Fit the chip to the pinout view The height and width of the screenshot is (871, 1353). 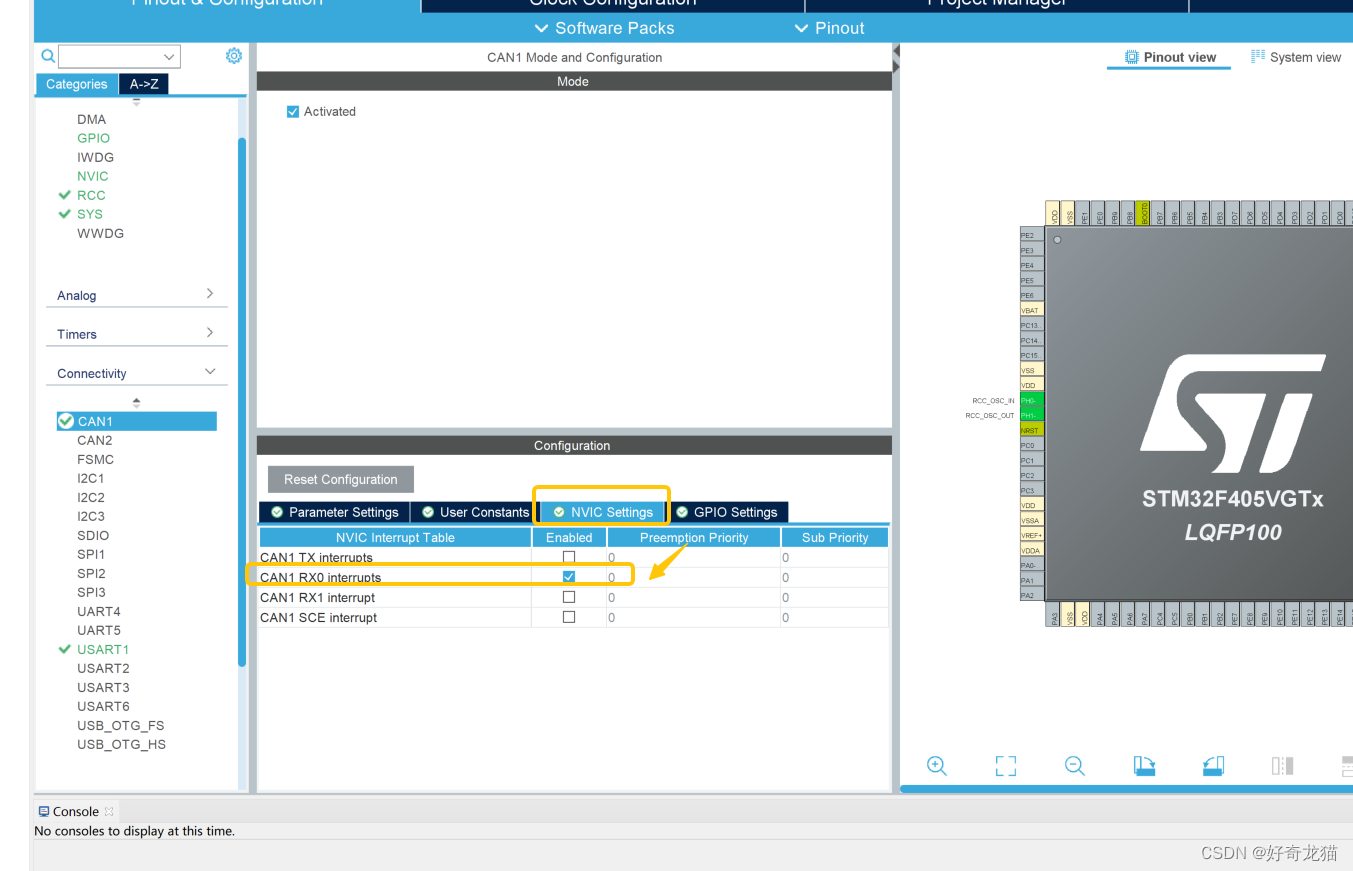pyautogui.click(x=1006, y=766)
